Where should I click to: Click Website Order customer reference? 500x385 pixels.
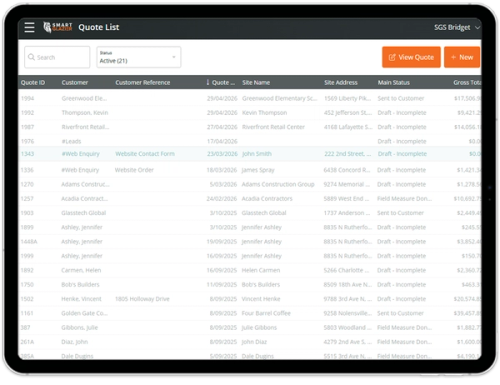coord(134,170)
